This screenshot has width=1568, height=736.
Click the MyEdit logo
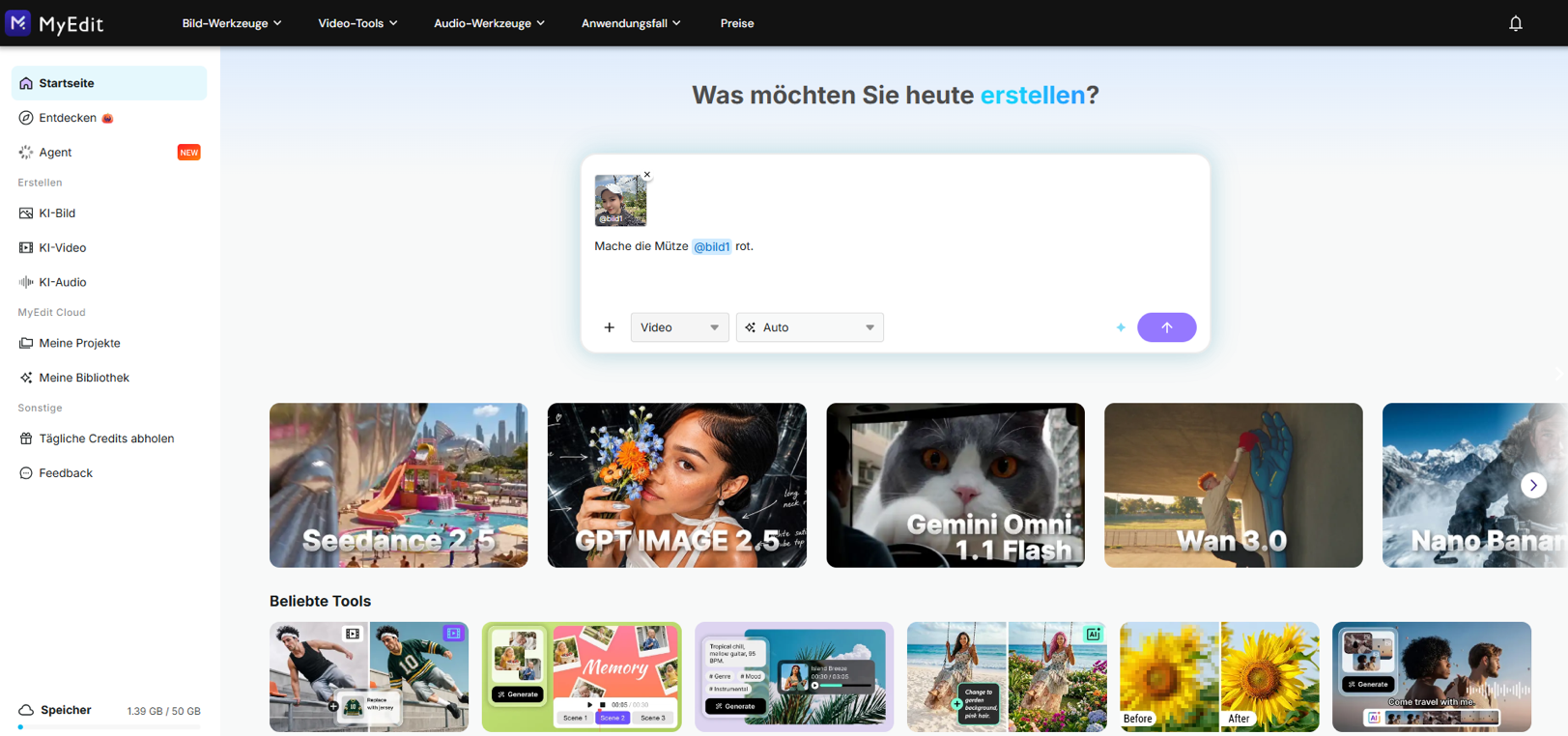[x=54, y=23]
